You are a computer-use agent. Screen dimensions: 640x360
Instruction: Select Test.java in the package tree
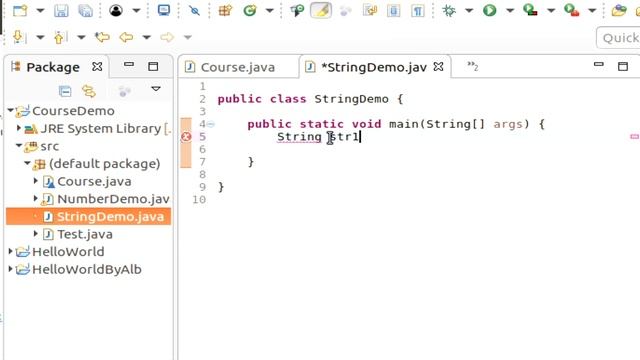[84, 234]
